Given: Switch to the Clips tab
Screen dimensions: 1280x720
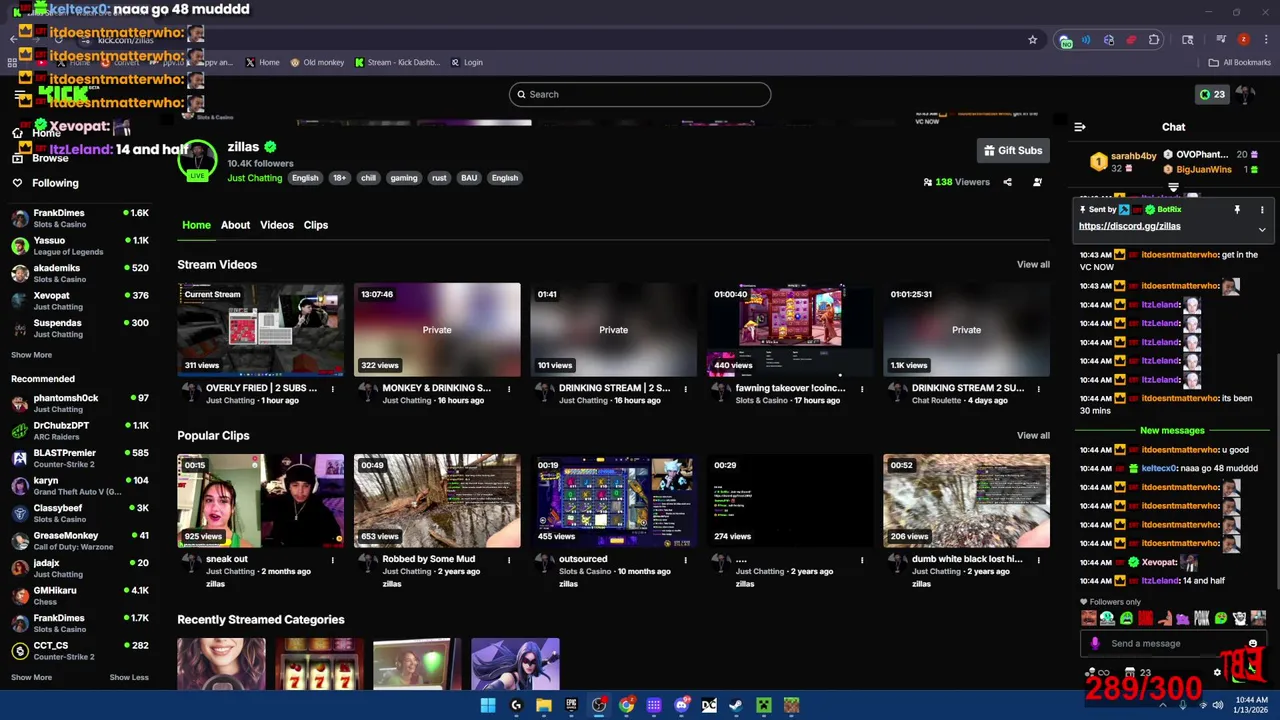Looking at the screenshot, I should 316,225.
